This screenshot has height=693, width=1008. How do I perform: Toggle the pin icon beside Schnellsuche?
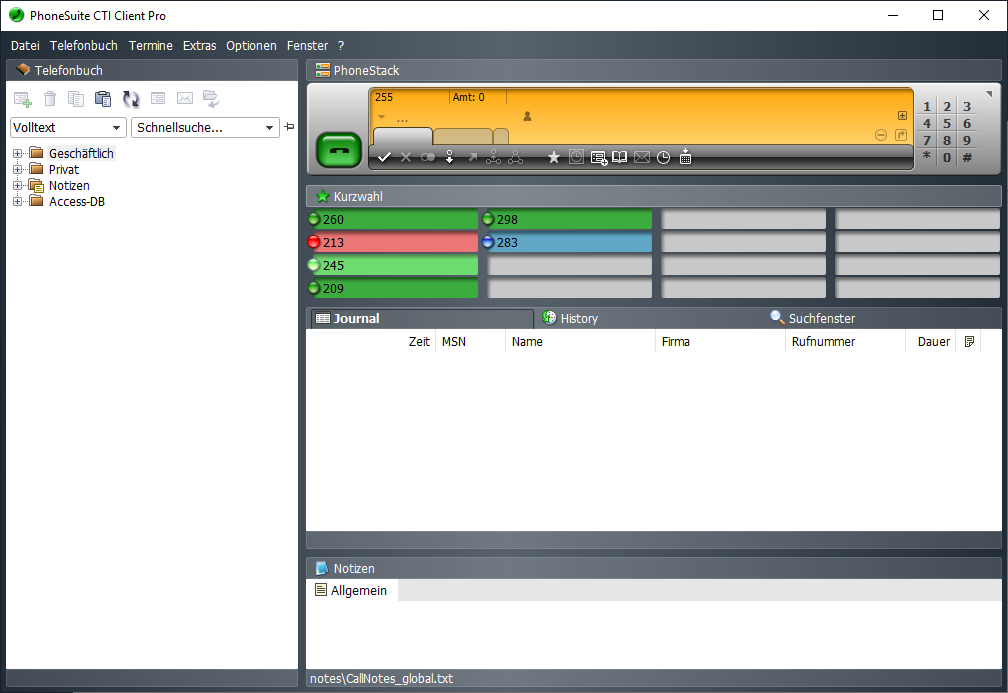pyautogui.click(x=290, y=127)
